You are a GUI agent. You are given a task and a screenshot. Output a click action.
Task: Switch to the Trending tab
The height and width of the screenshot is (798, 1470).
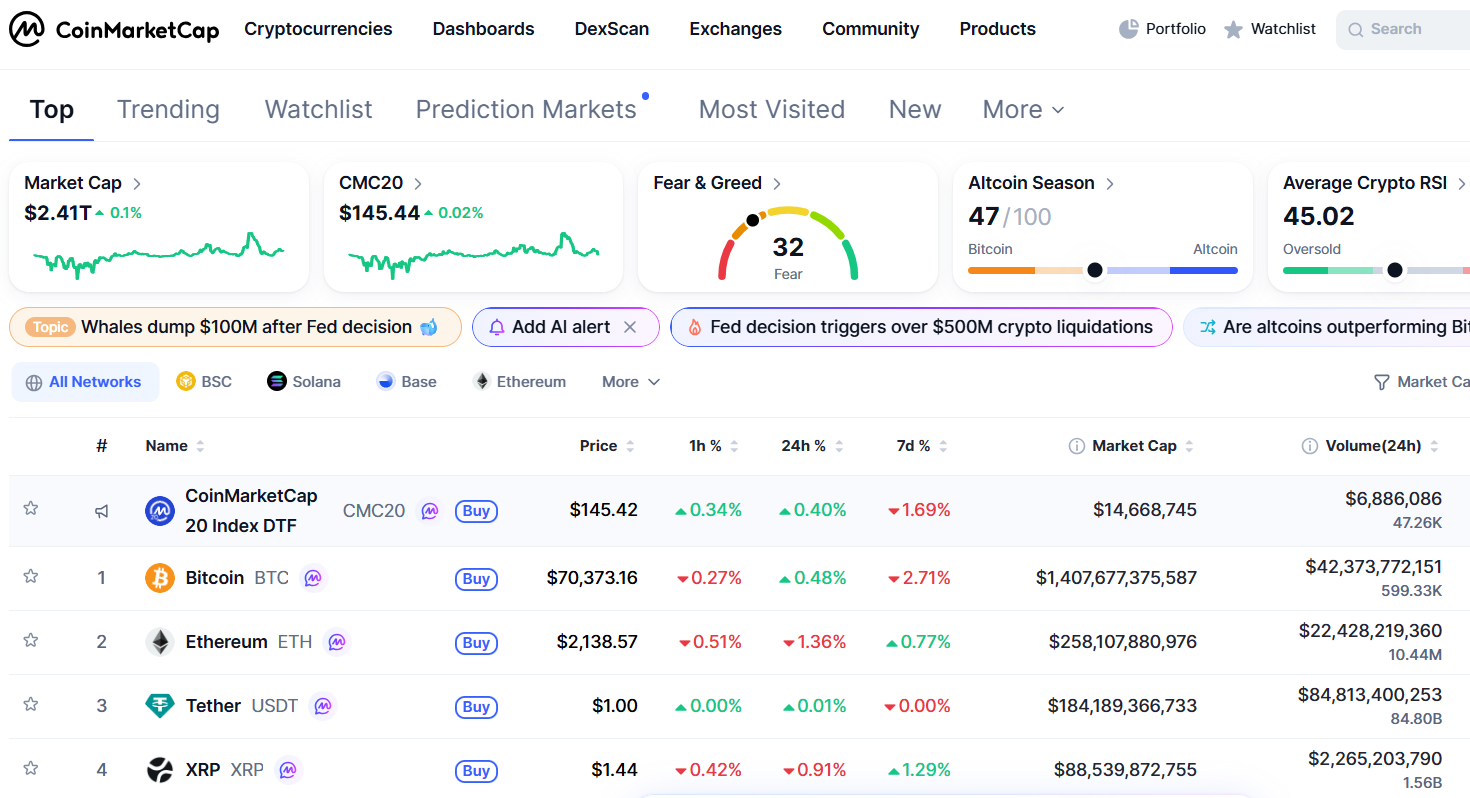coord(168,109)
